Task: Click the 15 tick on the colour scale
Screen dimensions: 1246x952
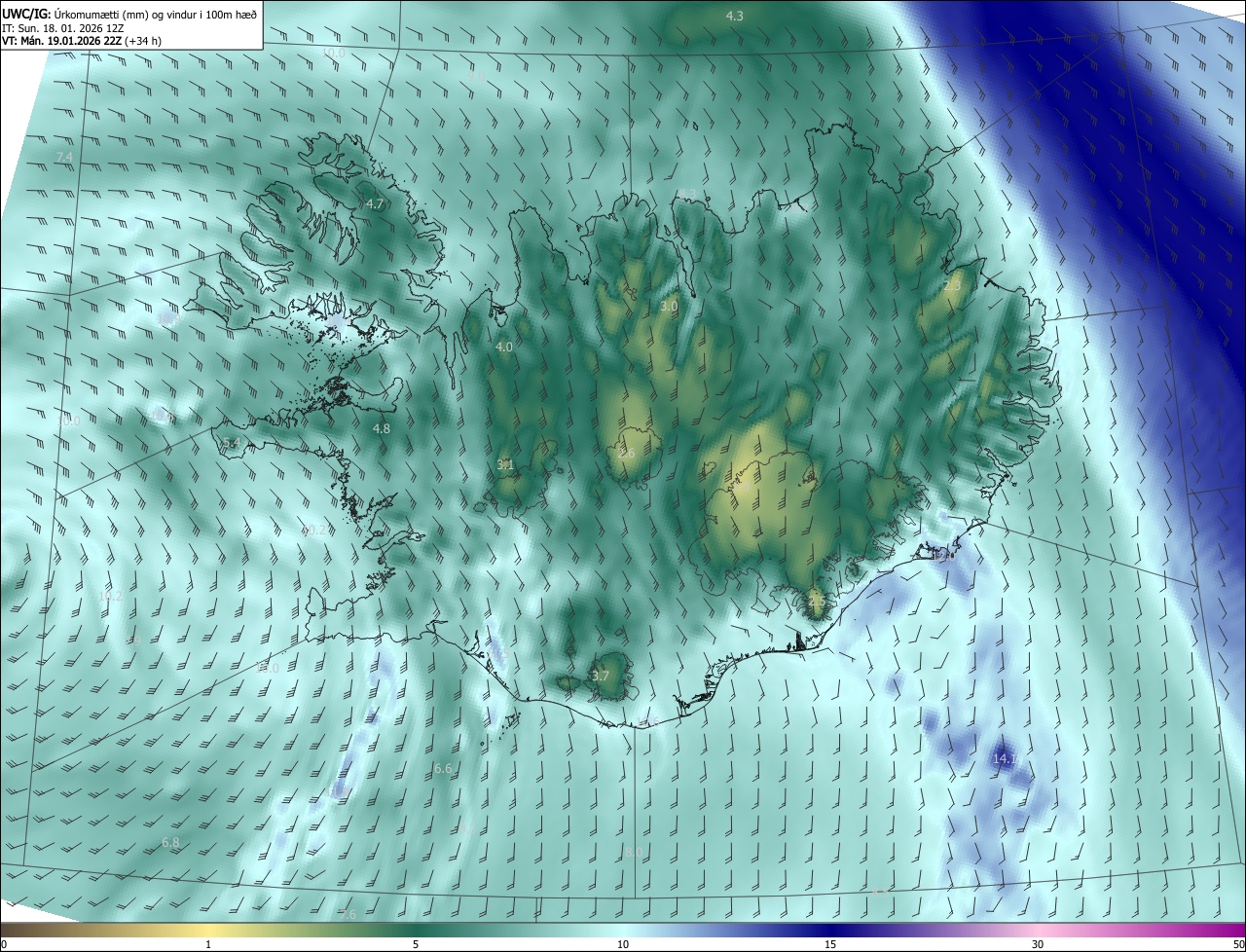Action: point(830,945)
